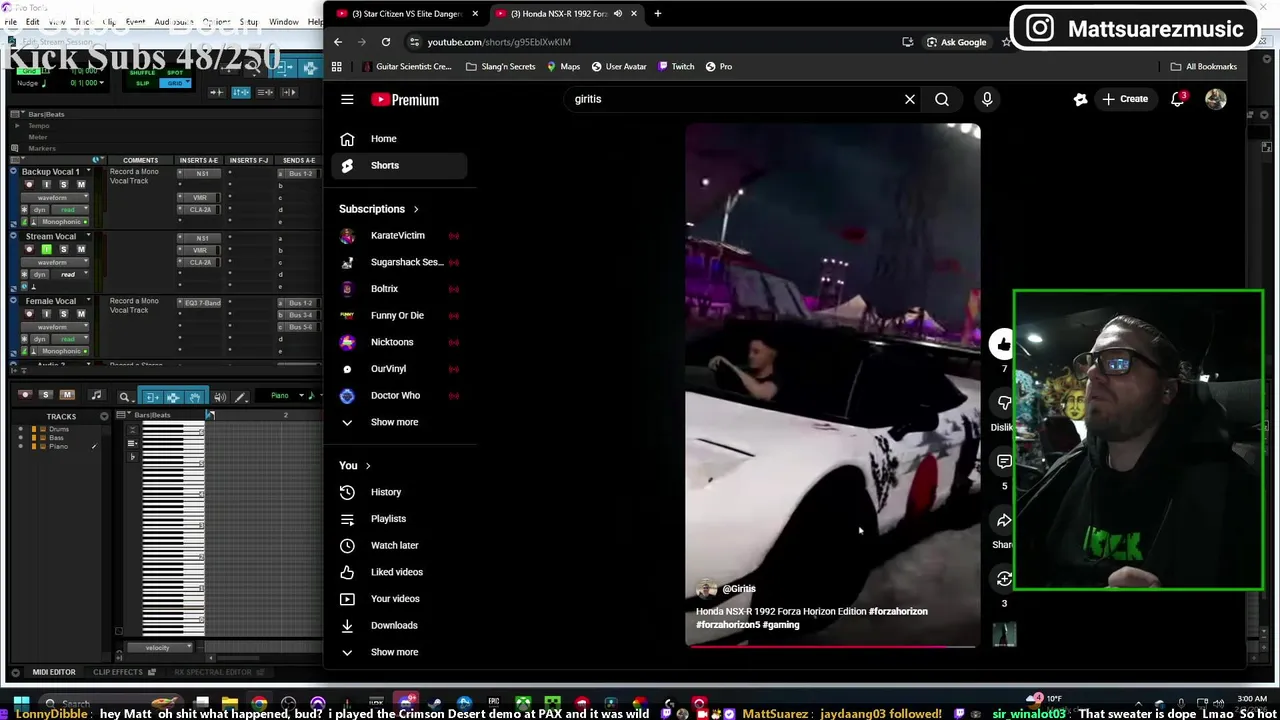This screenshot has height=720, width=1280.
Task: Record-enable the Female Vocal track
Action: coord(29,314)
